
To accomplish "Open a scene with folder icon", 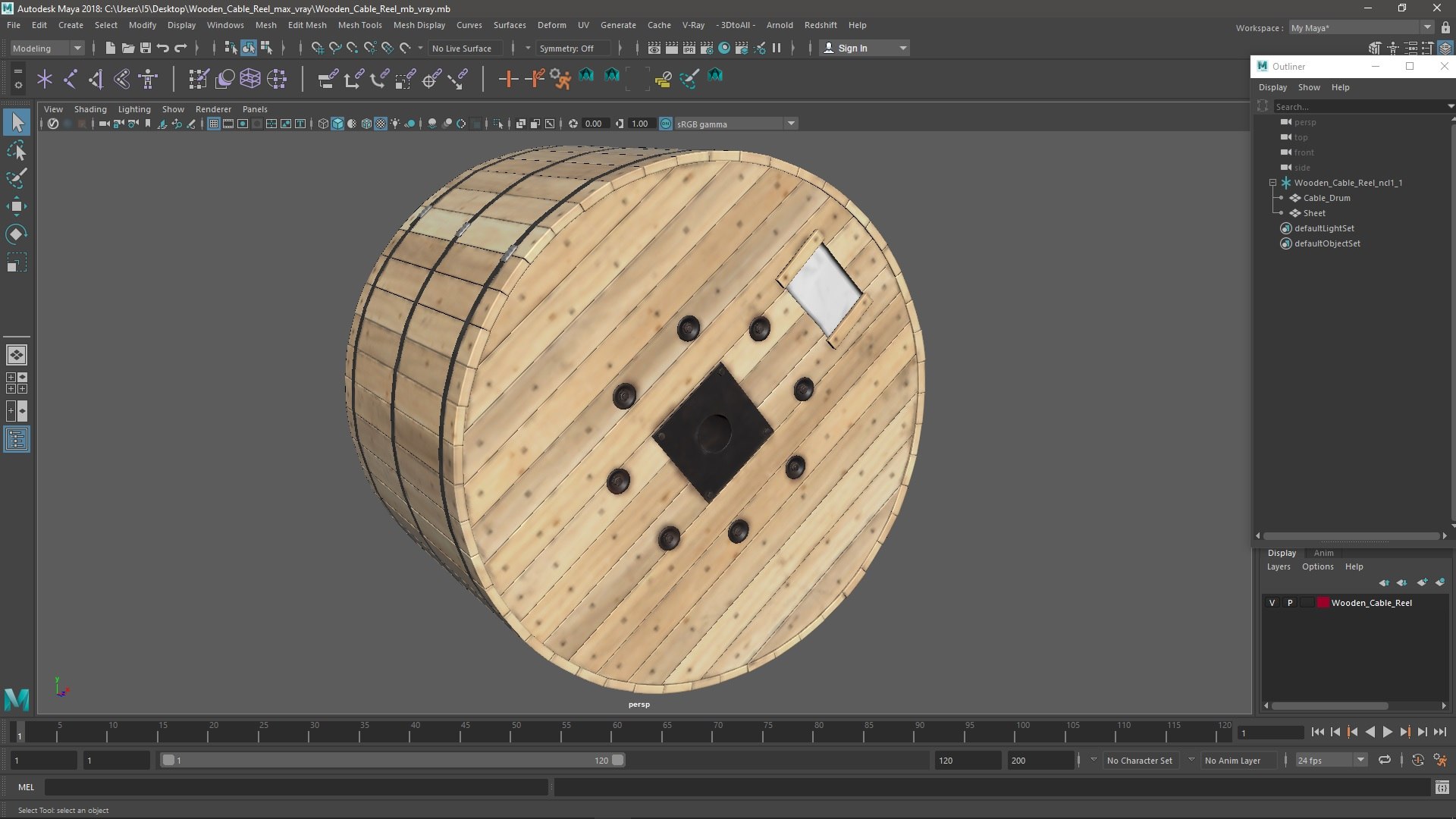I will [127, 48].
